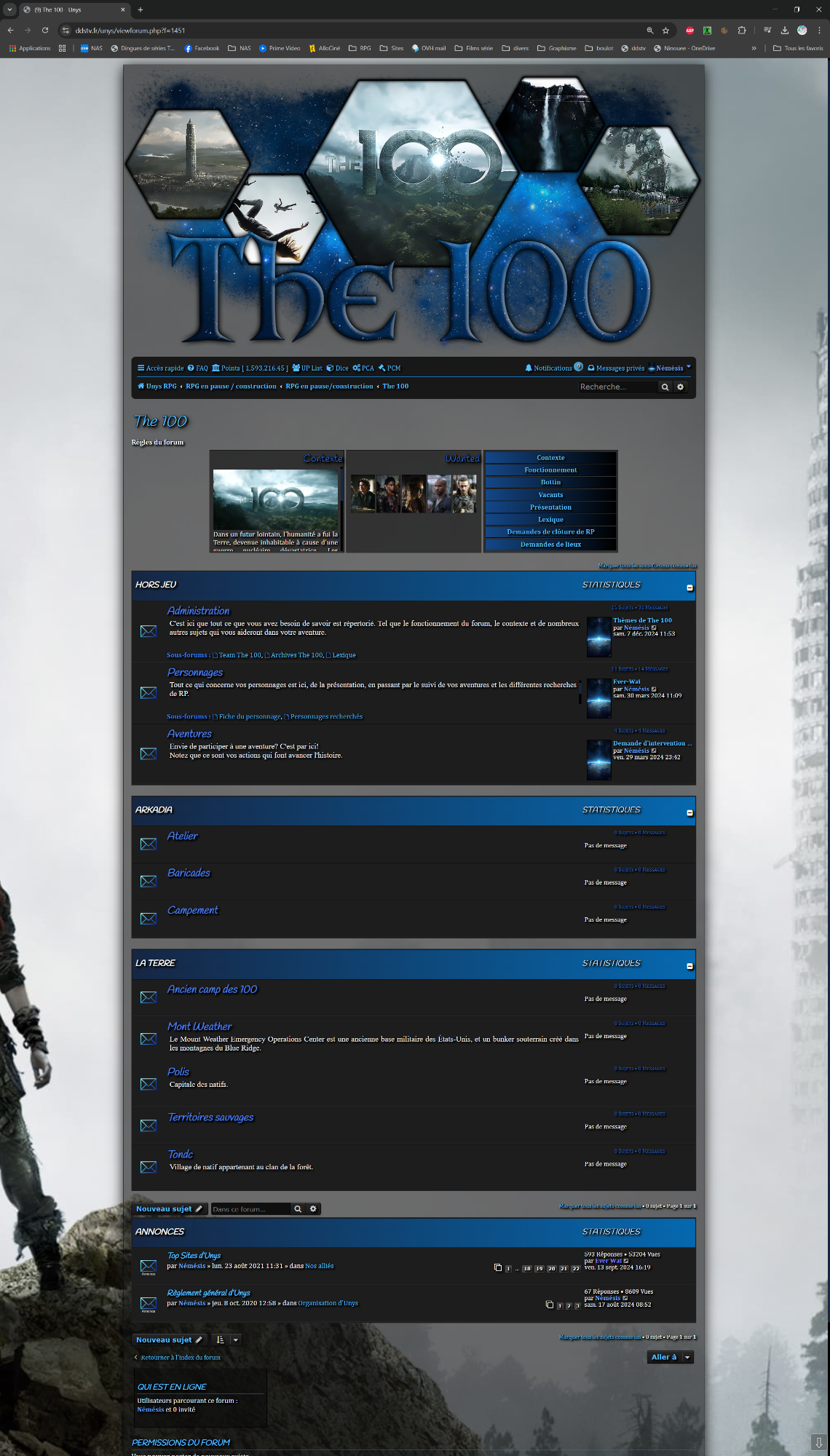Open the UP List users icon link
The image size is (830, 1456).
click(307, 368)
